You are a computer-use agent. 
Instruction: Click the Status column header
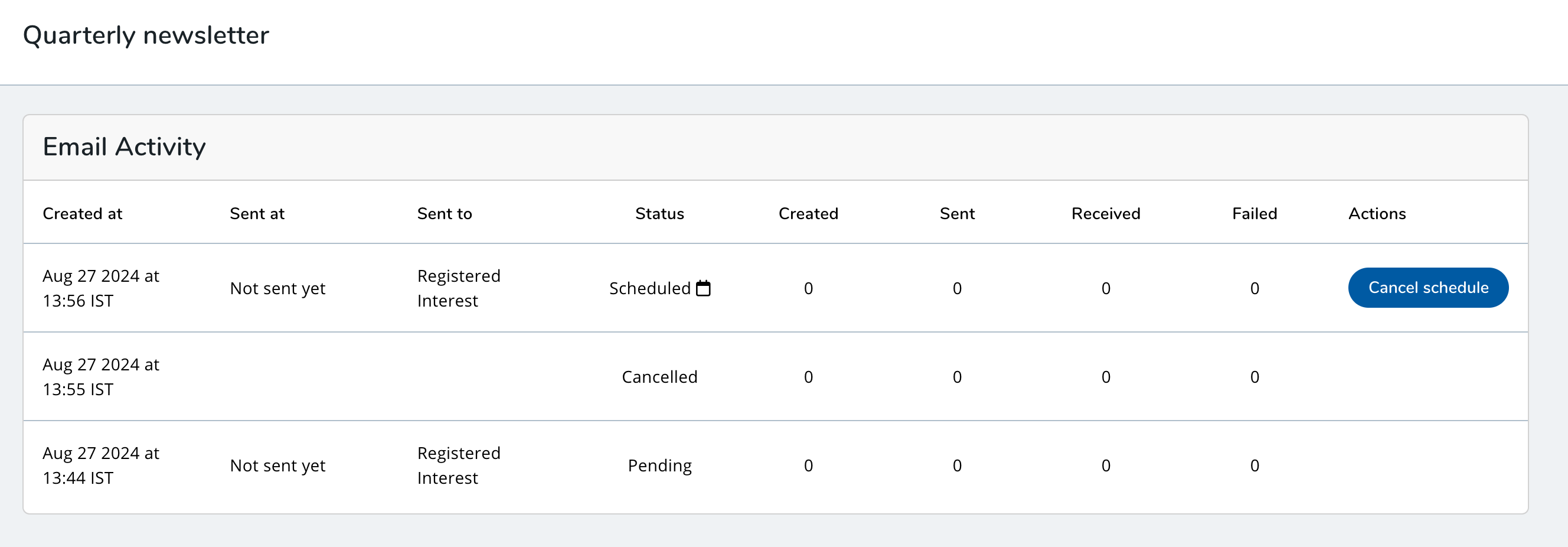pyautogui.click(x=659, y=214)
